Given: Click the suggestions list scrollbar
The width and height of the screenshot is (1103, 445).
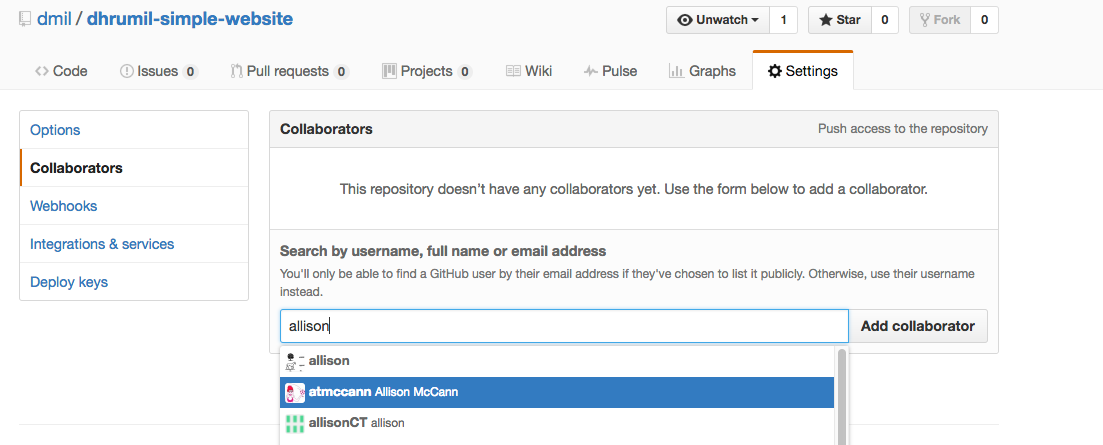Looking at the screenshot, I should [841, 396].
